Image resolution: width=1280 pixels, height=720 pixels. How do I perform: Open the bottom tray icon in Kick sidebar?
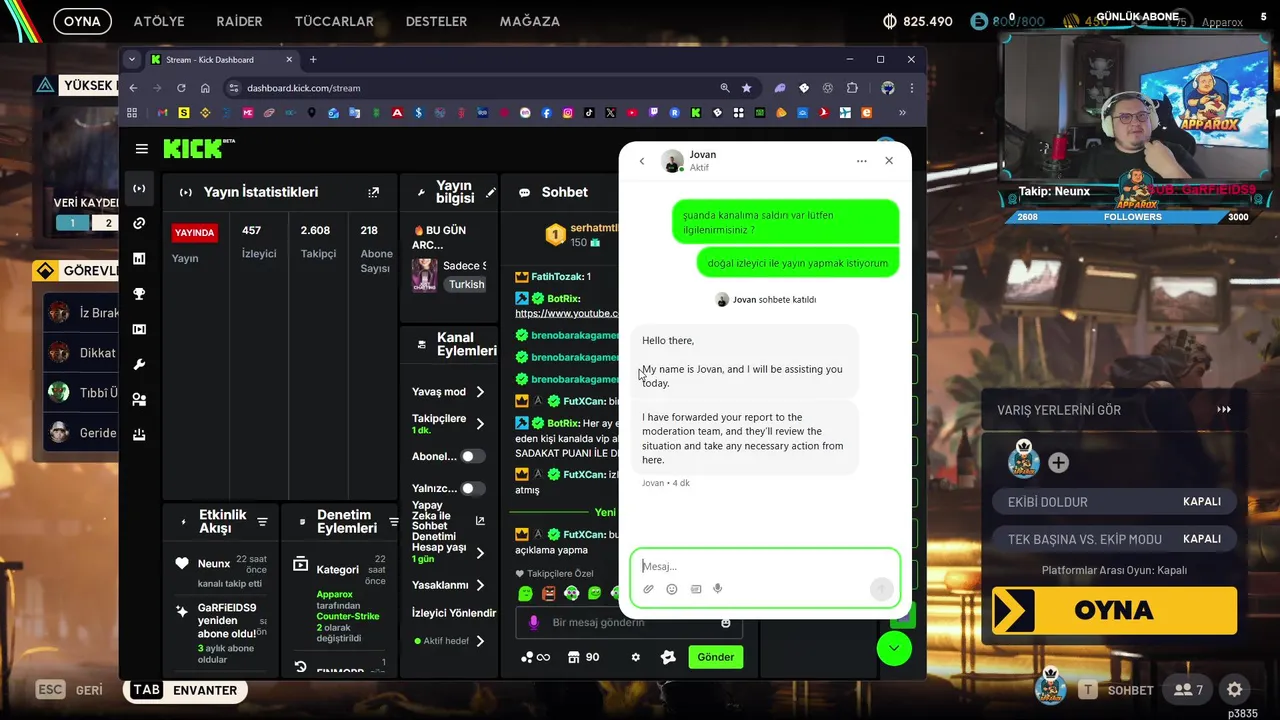click(139, 434)
